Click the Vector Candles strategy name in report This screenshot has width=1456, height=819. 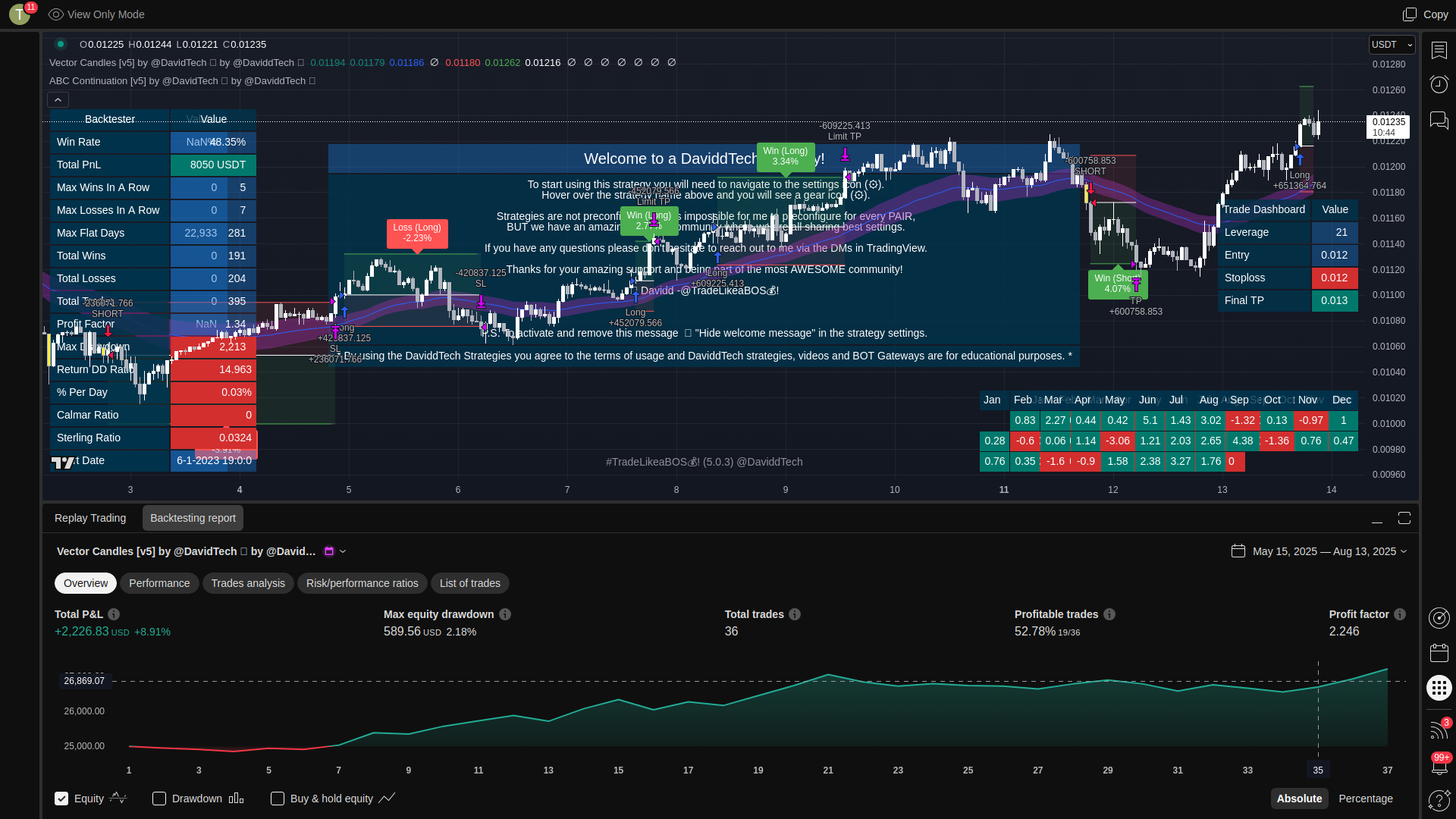click(186, 551)
